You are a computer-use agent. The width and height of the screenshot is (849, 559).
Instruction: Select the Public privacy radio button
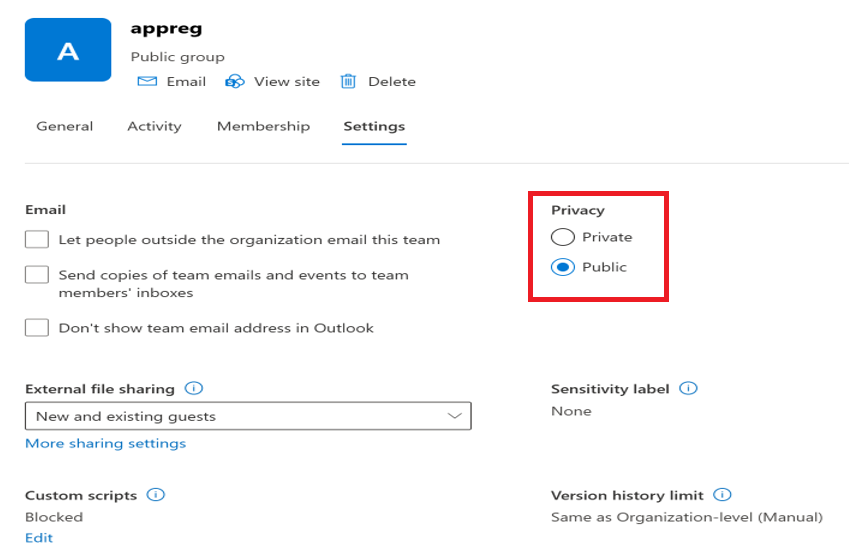coord(563,267)
